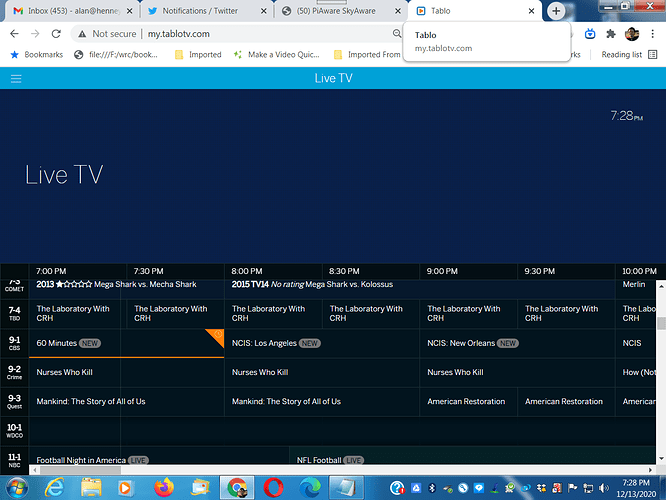Click the guide's horizontal scrollbar thumb
The height and width of the screenshot is (500, 666).
[80, 470]
